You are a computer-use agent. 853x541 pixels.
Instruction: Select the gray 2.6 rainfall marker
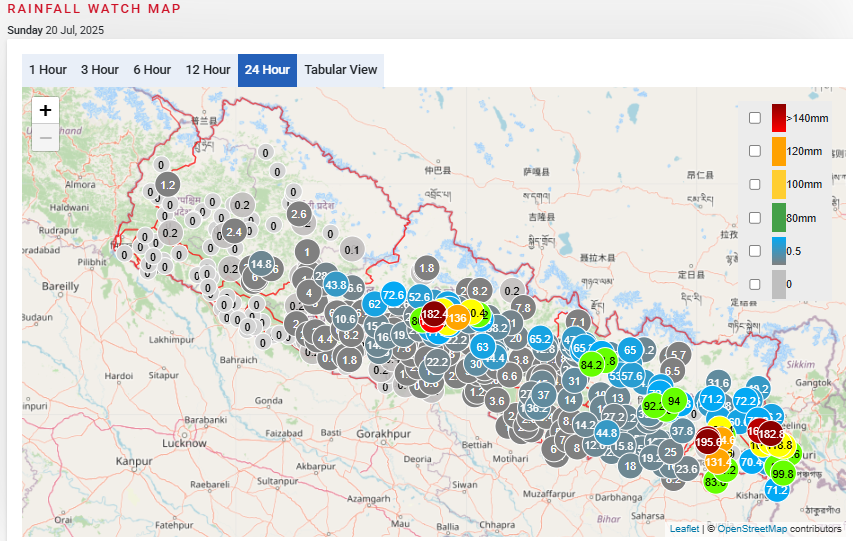click(x=298, y=214)
